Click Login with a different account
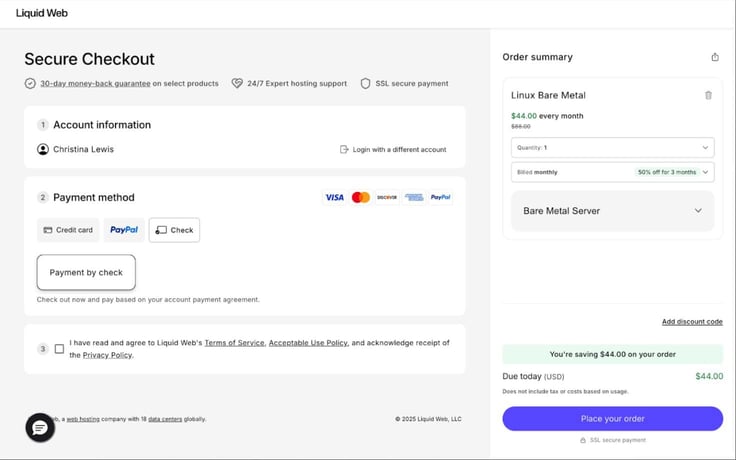 [x=393, y=149]
